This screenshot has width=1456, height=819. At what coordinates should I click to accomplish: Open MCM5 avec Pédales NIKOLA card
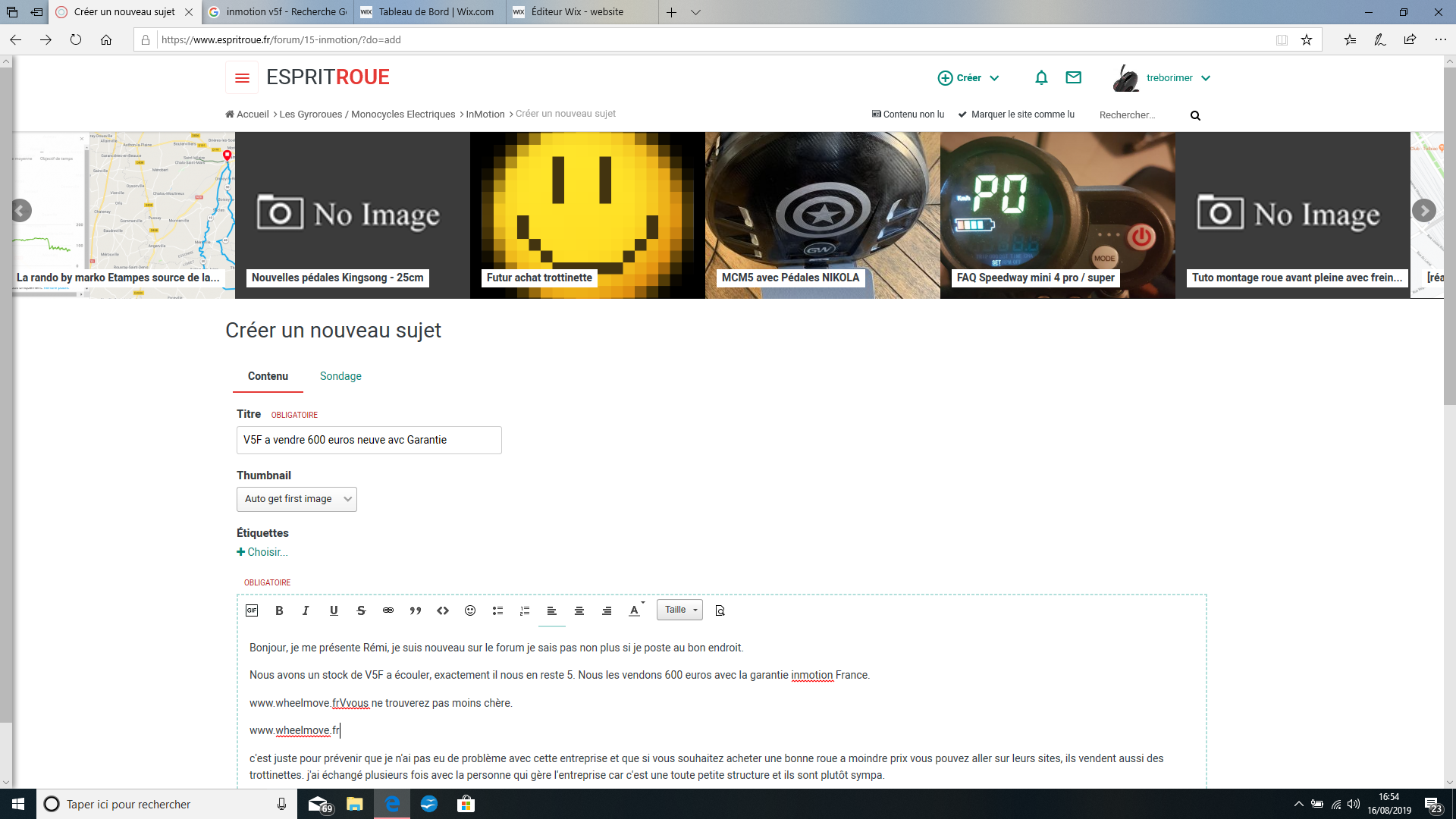tap(823, 215)
